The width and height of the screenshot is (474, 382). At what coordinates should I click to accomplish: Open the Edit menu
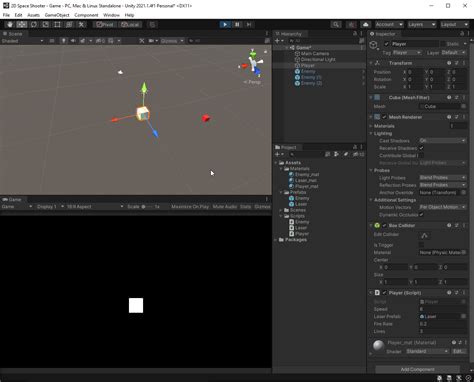pyautogui.click(x=18, y=15)
